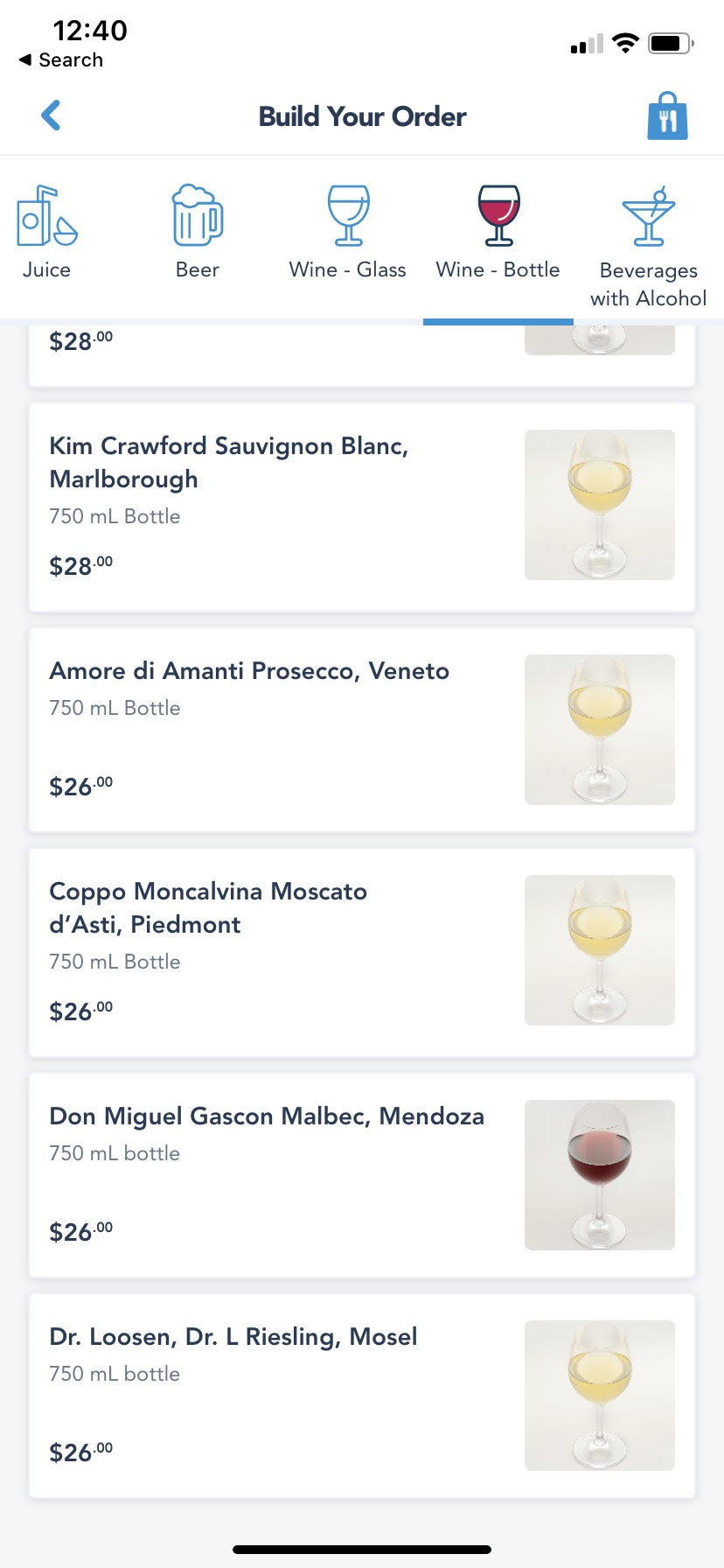The height and width of the screenshot is (1568, 724).
Task: Open Kim Crawford Sauvignon Blanc item
Action: coord(229,462)
